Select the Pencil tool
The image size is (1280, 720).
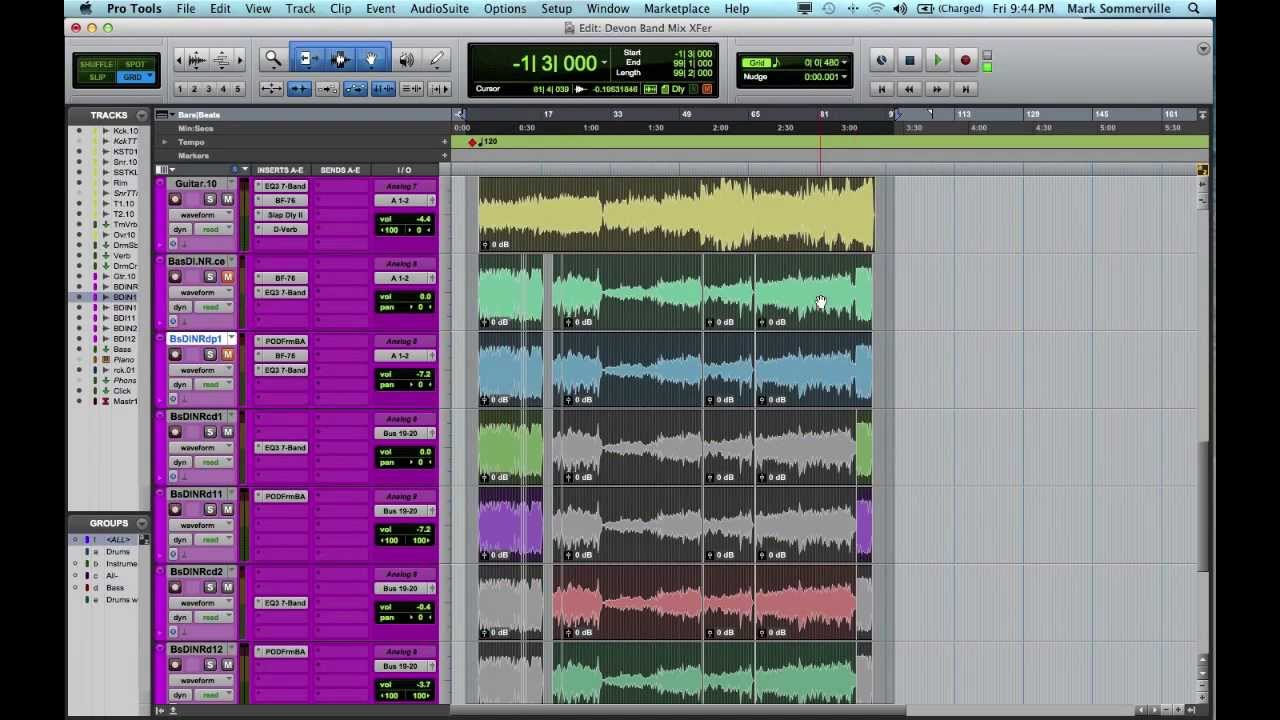tap(437, 60)
